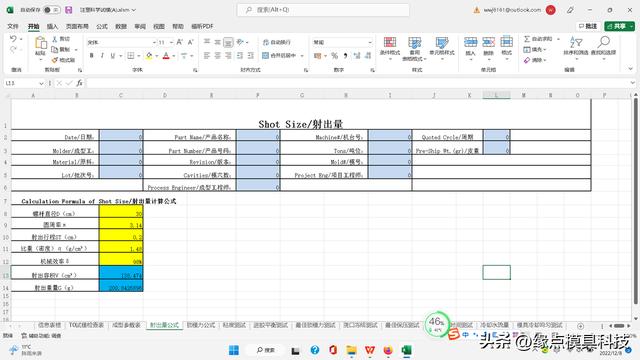Click the Copy icon in clipboard group
The image size is (640, 360).
55,49
